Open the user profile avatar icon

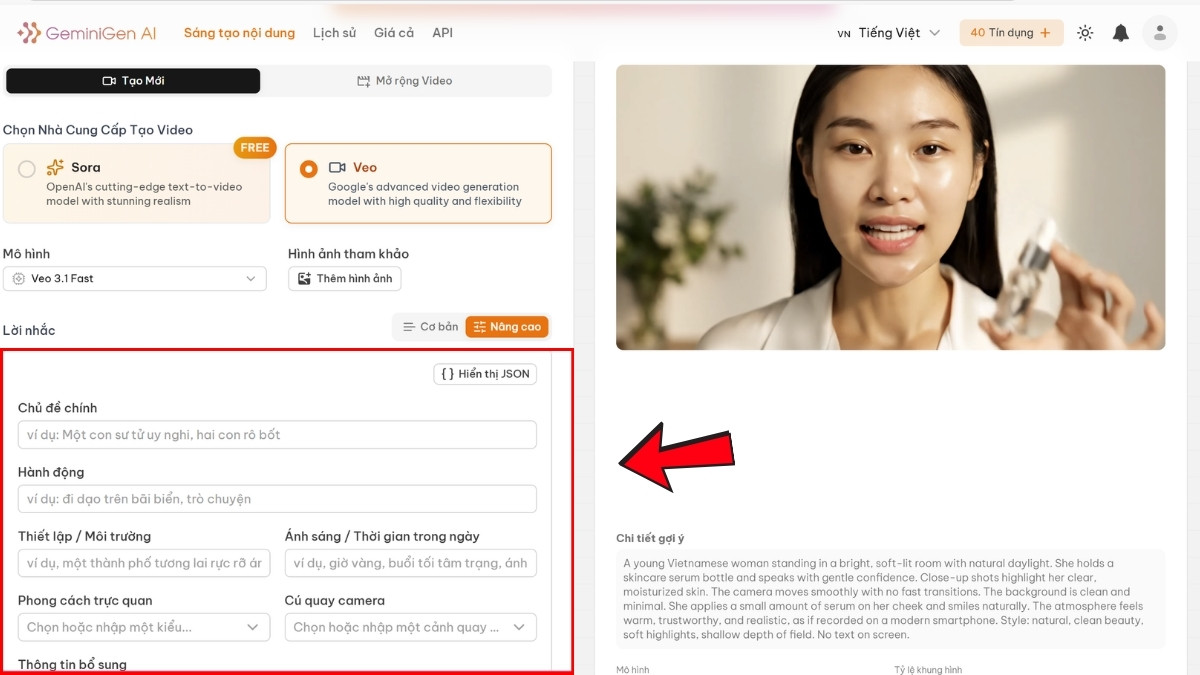[1159, 32]
